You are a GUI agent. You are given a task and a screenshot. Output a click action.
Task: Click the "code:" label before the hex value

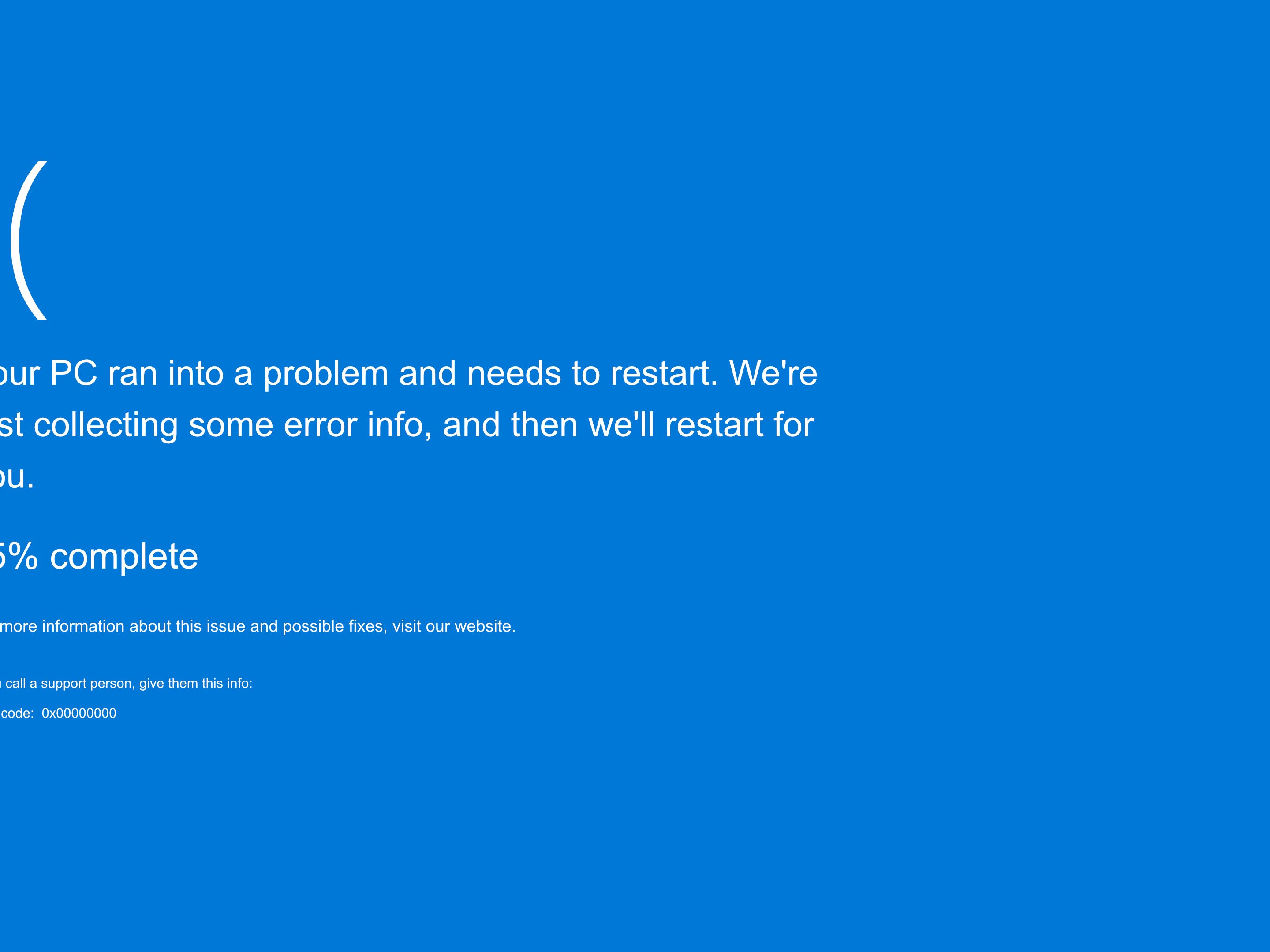(x=17, y=713)
